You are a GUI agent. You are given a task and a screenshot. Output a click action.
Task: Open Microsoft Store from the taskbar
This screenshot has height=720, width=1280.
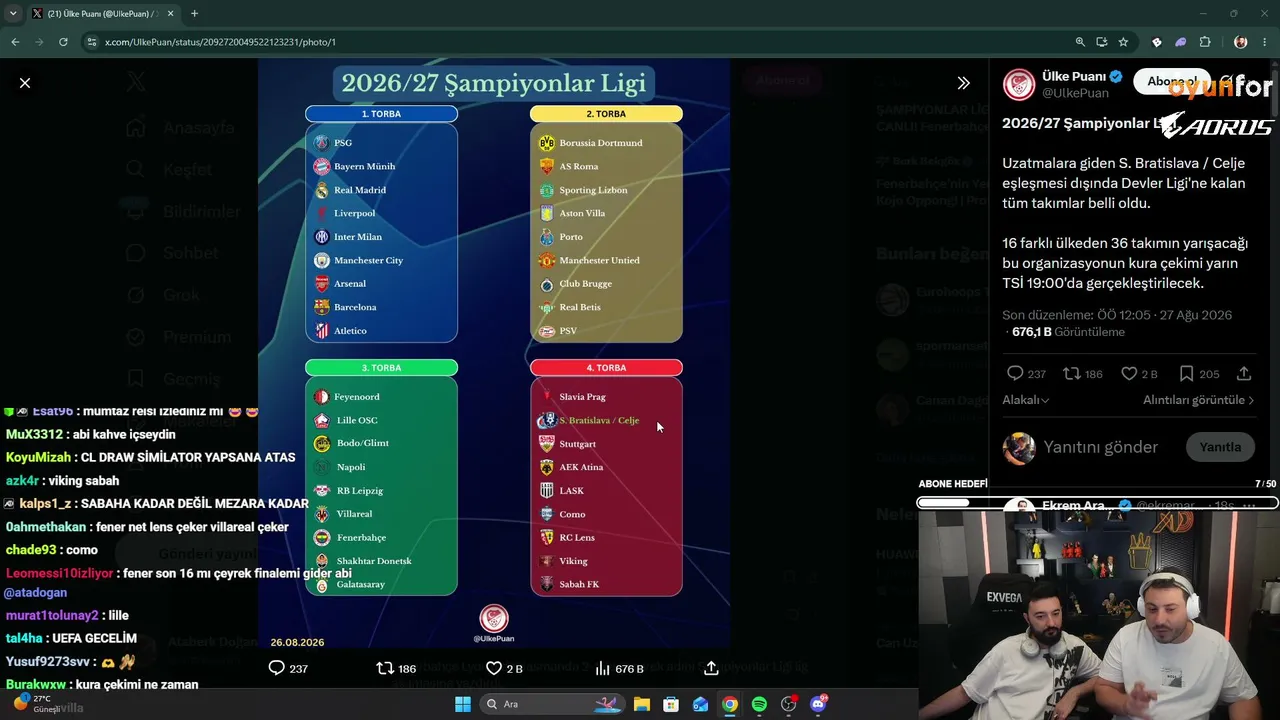pos(671,704)
